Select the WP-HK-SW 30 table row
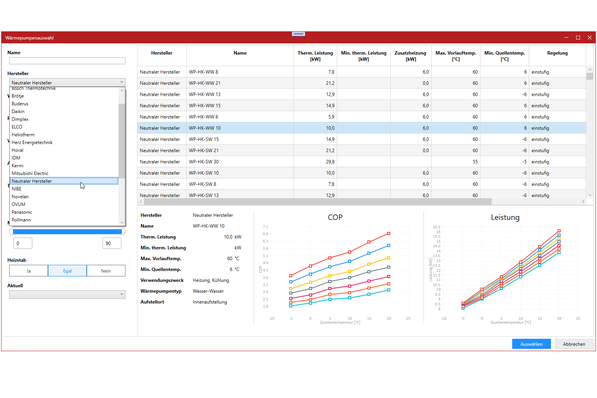The image size is (597, 398). (362, 162)
